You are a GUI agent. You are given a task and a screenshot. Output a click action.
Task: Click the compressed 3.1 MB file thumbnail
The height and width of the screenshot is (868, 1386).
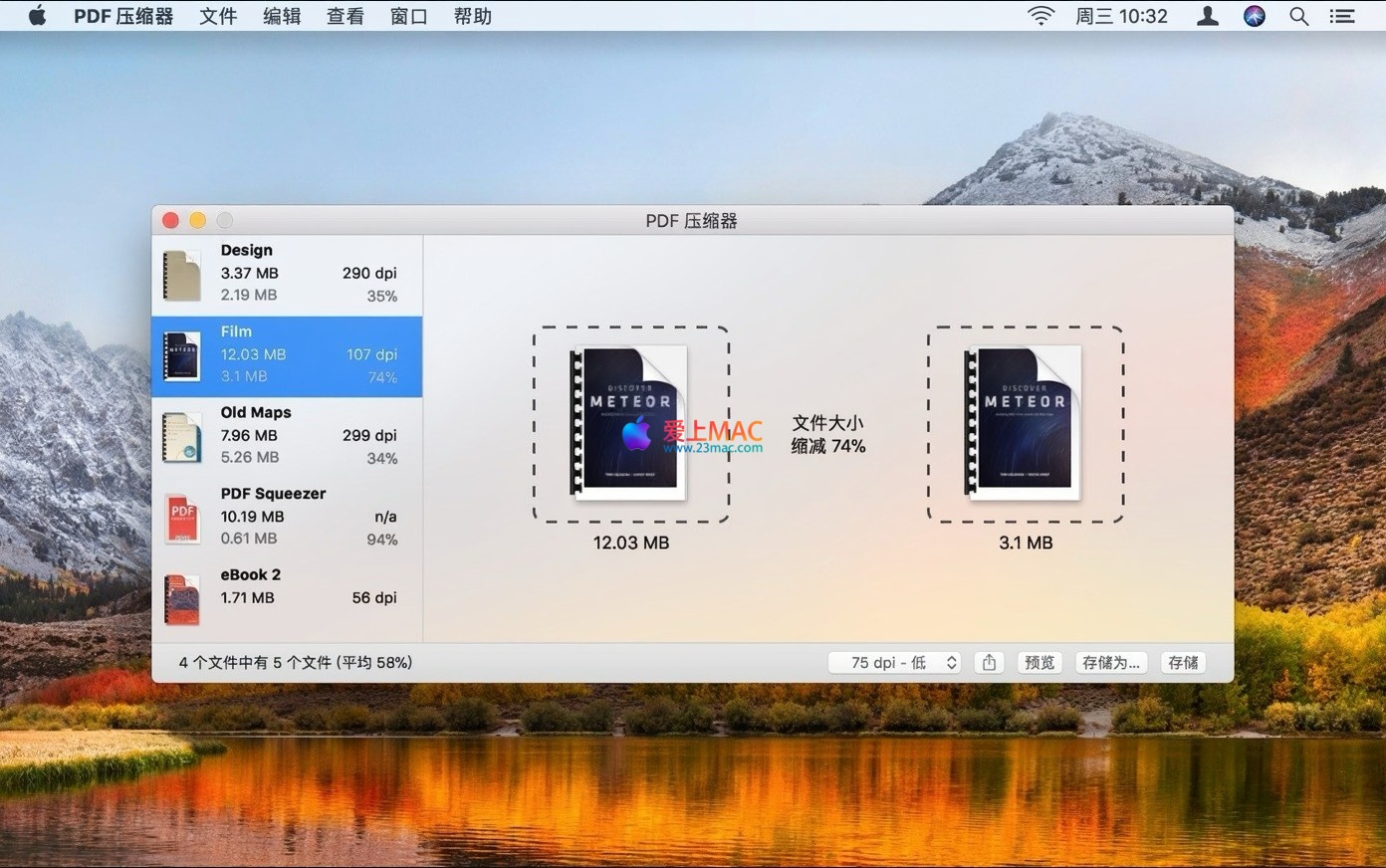click(1025, 423)
